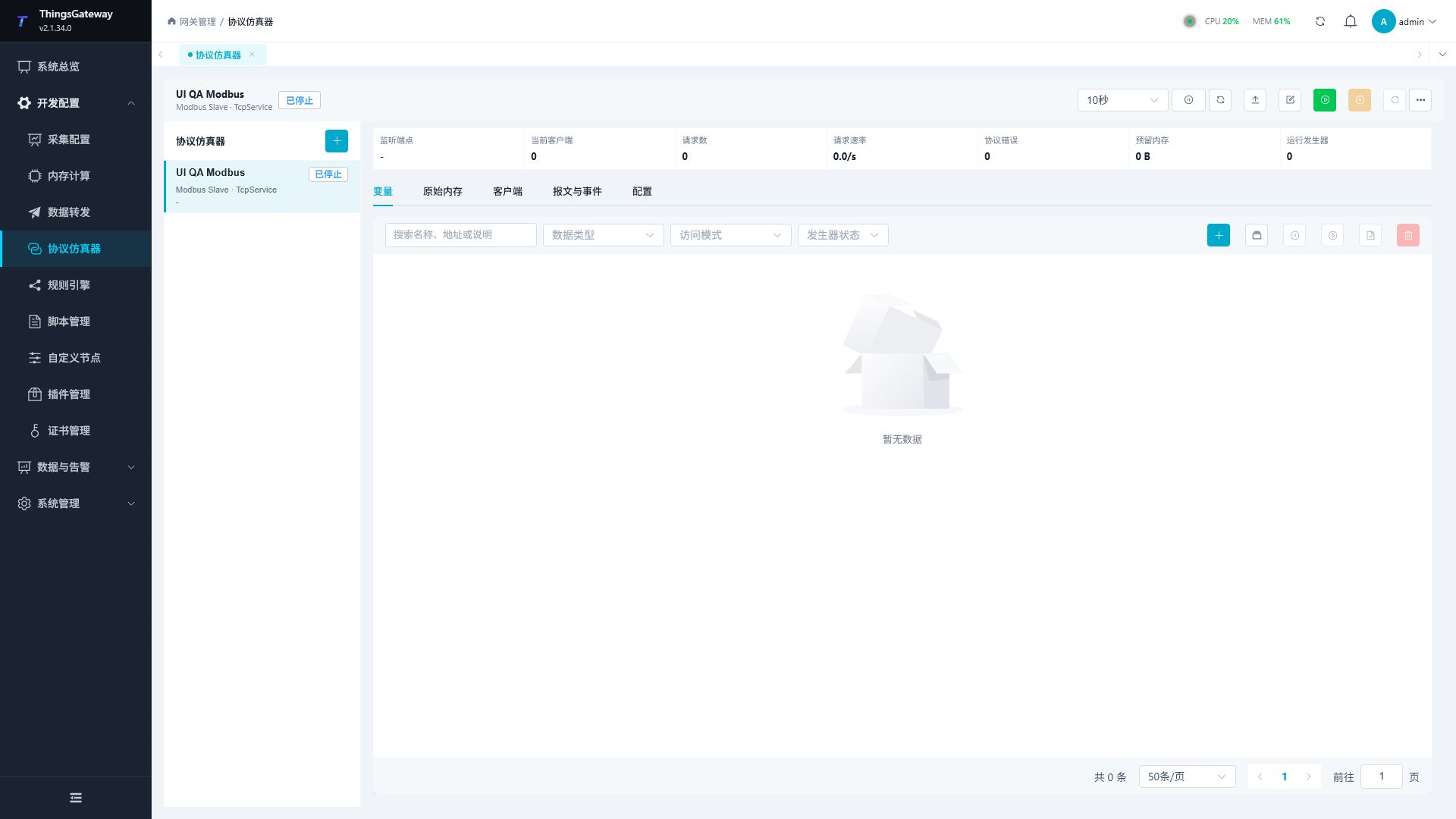Switch to the 原始内存 tab

[x=443, y=192]
